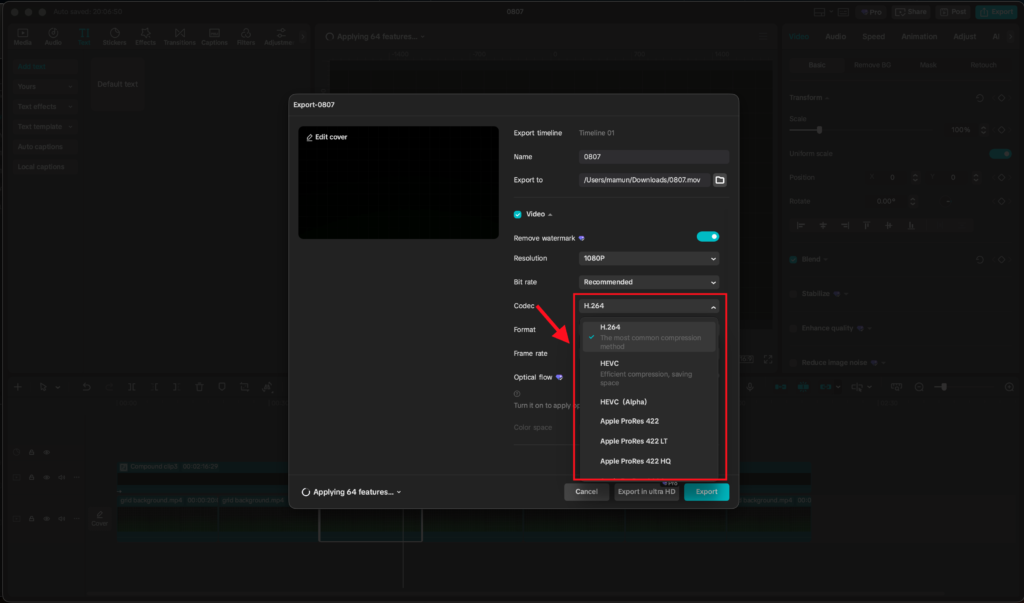Adjust the Scale slider handle
Viewport: 1024px width, 603px height.
tap(819, 130)
